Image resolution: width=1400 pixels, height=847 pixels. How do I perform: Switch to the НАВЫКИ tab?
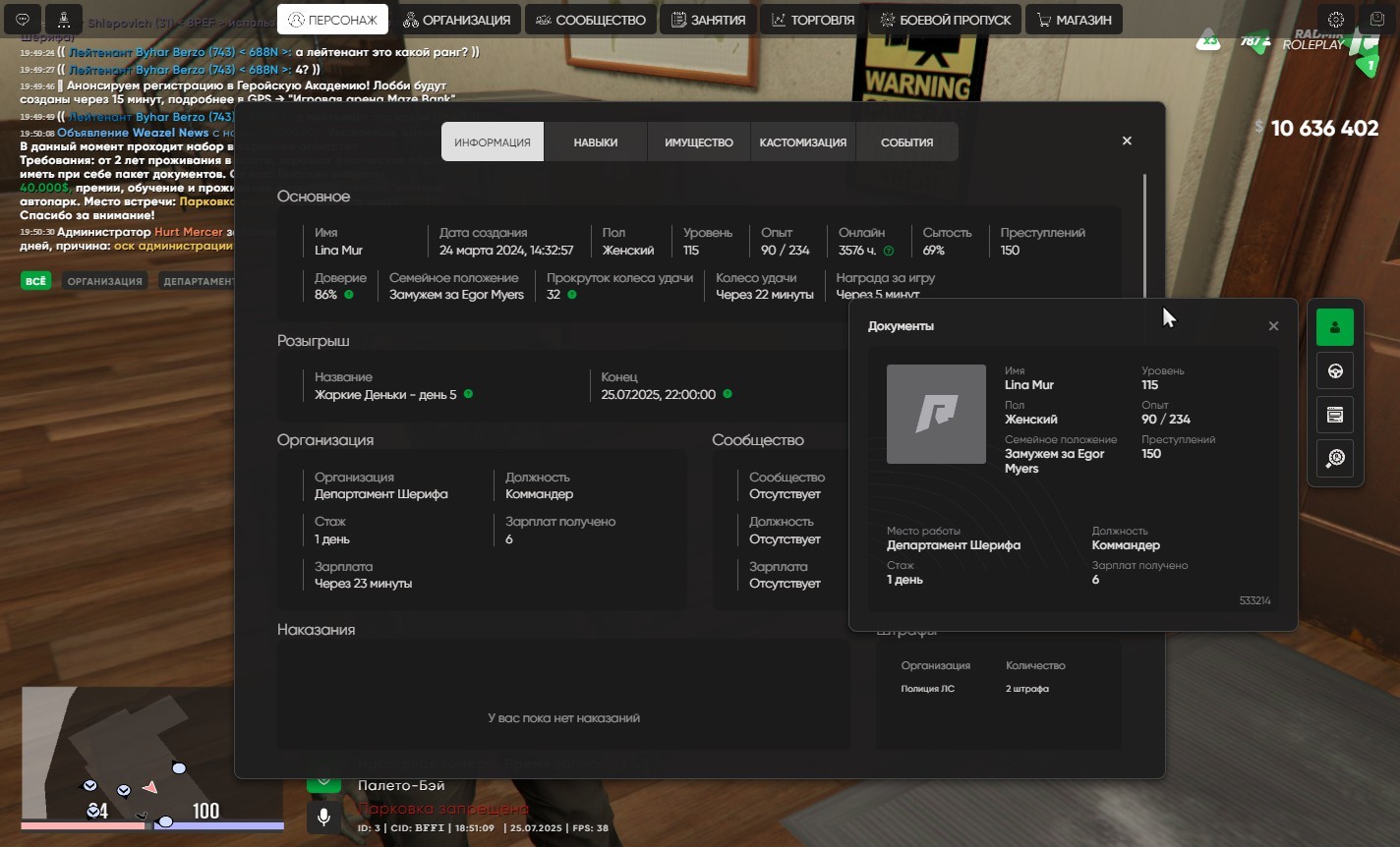(596, 142)
